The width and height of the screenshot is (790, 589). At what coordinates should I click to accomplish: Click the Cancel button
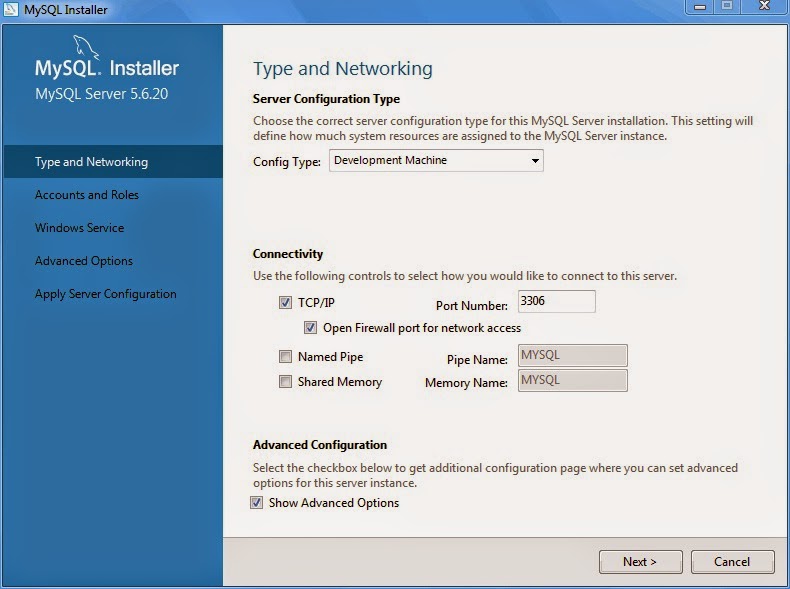click(x=732, y=562)
